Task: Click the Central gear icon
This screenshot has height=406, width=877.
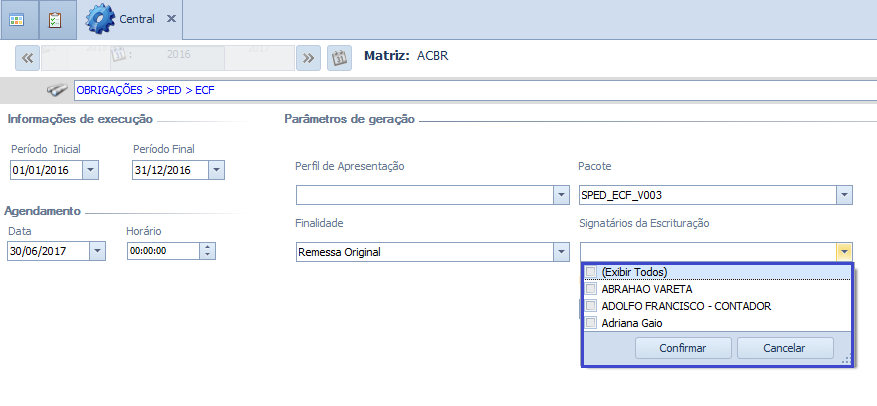Action: [x=100, y=19]
